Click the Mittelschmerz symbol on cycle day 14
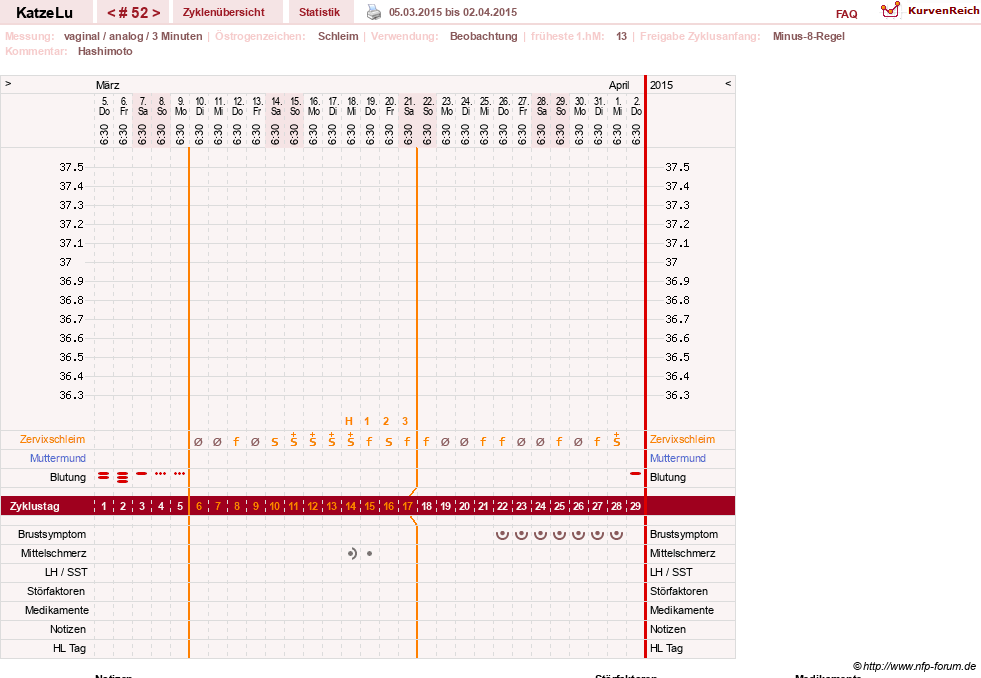The width and height of the screenshot is (981, 678). click(x=352, y=554)
